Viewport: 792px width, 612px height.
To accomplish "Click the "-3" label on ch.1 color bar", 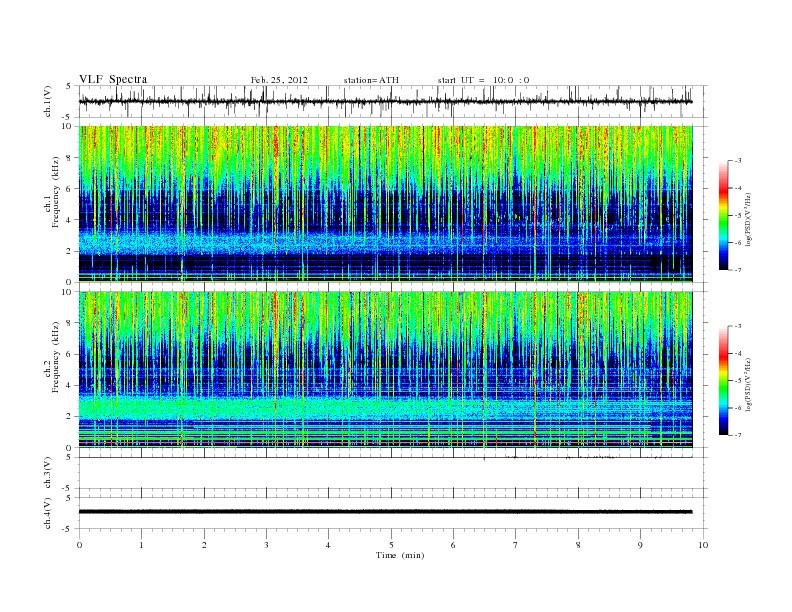I will pos(737,161).
